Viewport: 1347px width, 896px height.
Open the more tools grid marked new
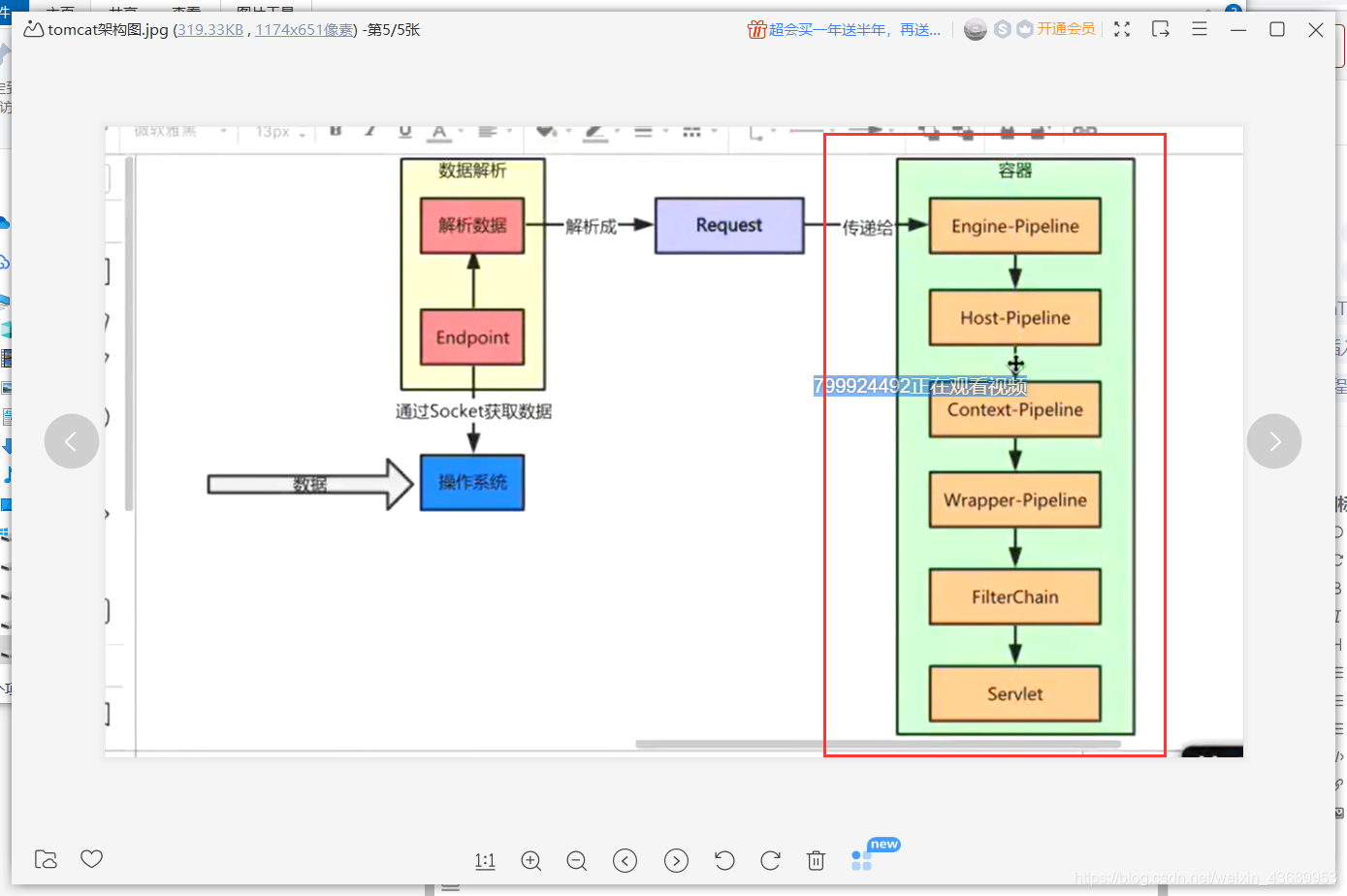coord(862,860)
